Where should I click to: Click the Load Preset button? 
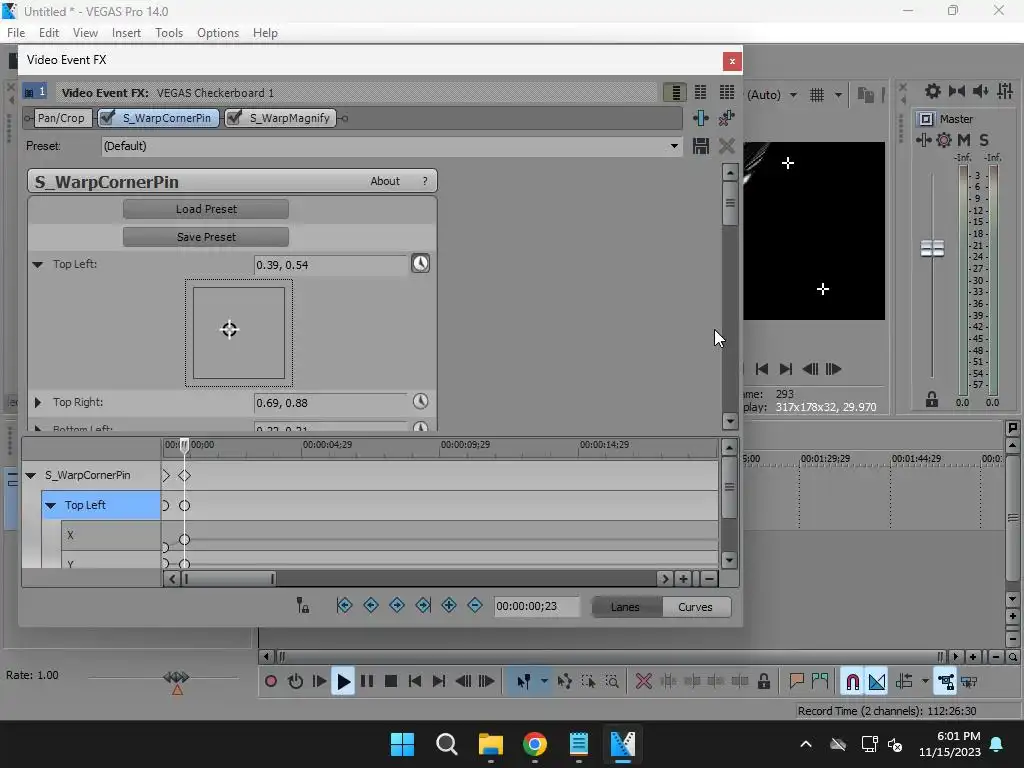point(206,209)
